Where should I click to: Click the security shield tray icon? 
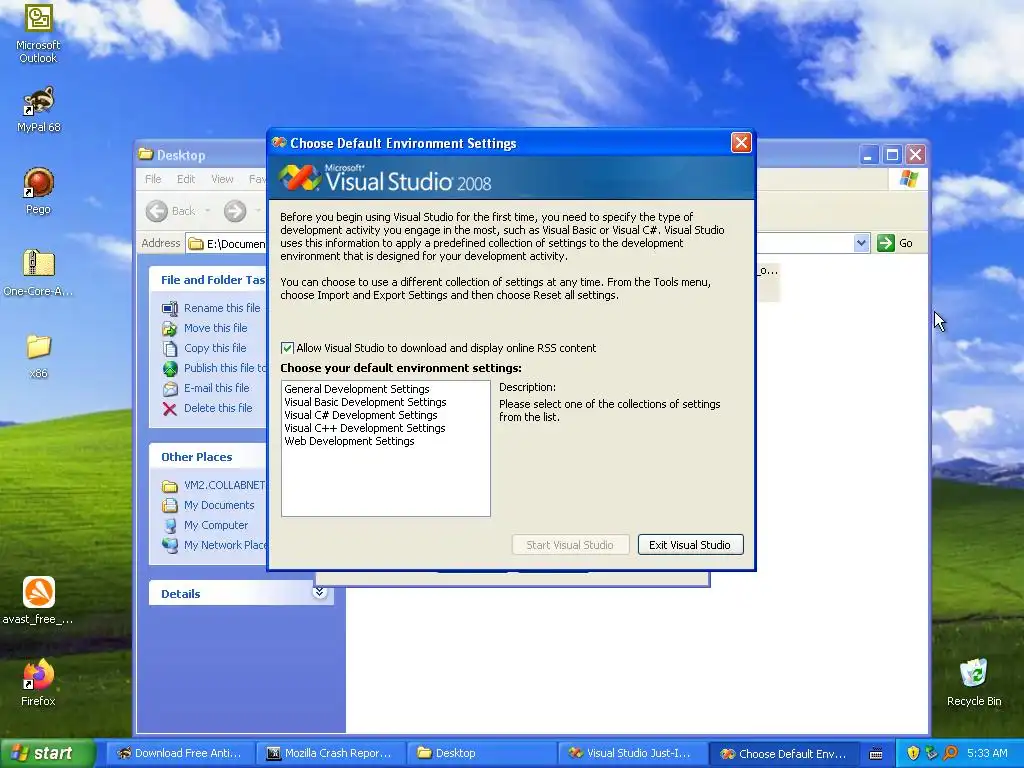click(912, 753)
